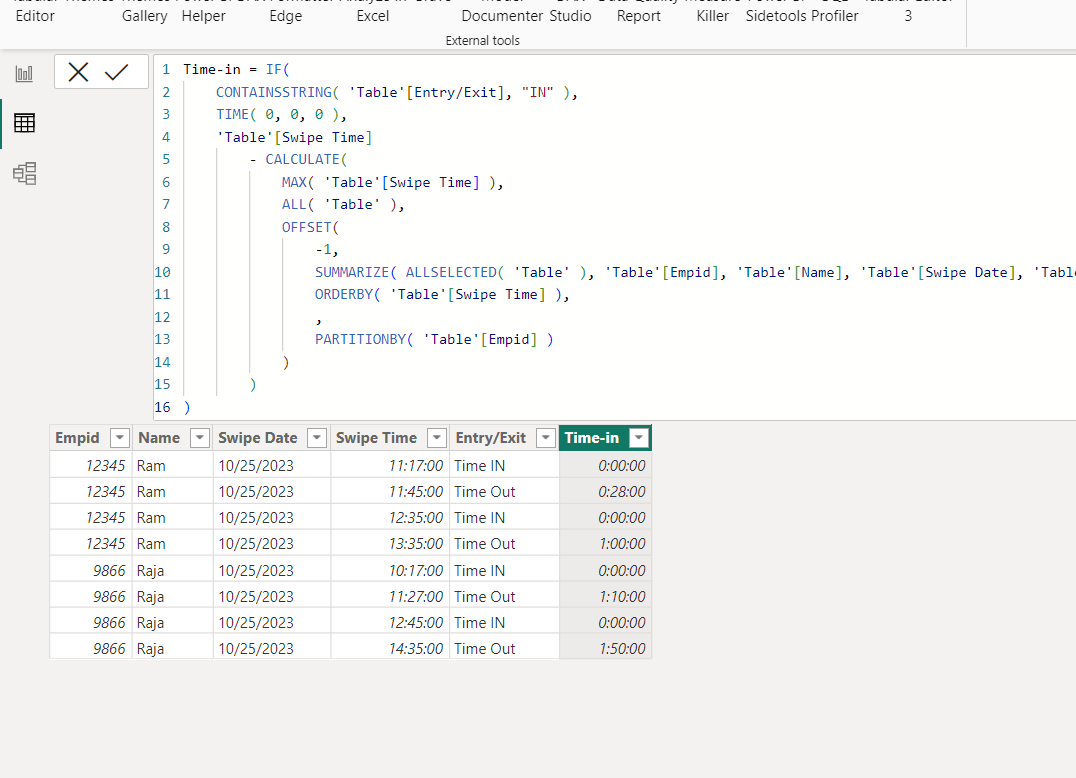Open the Empid column filter dropdown
The image size is (1076, 778).
click(x=119, y=438)
